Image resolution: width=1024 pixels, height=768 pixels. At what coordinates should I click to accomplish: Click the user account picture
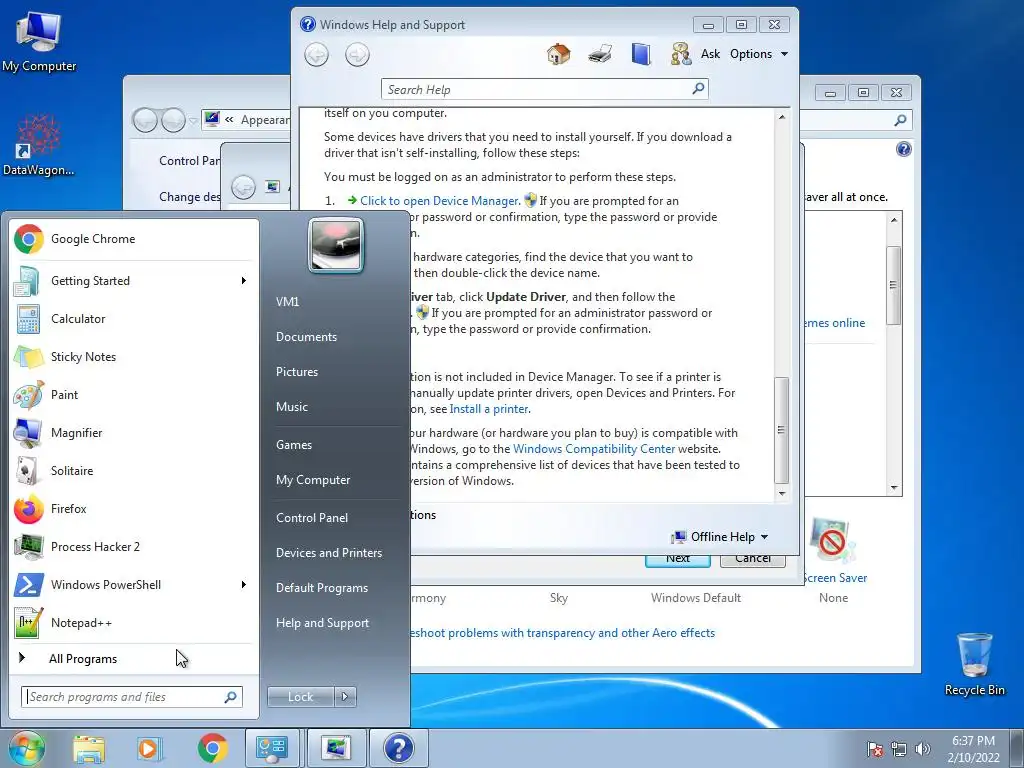336,245
